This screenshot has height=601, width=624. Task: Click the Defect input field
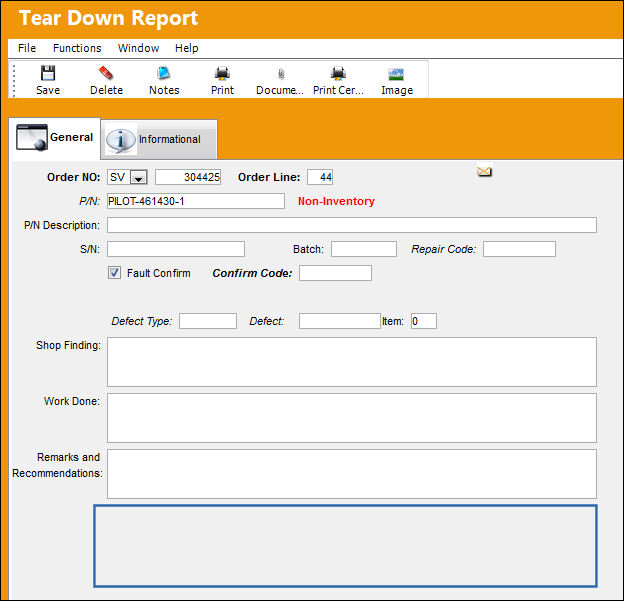coord(340,321)
